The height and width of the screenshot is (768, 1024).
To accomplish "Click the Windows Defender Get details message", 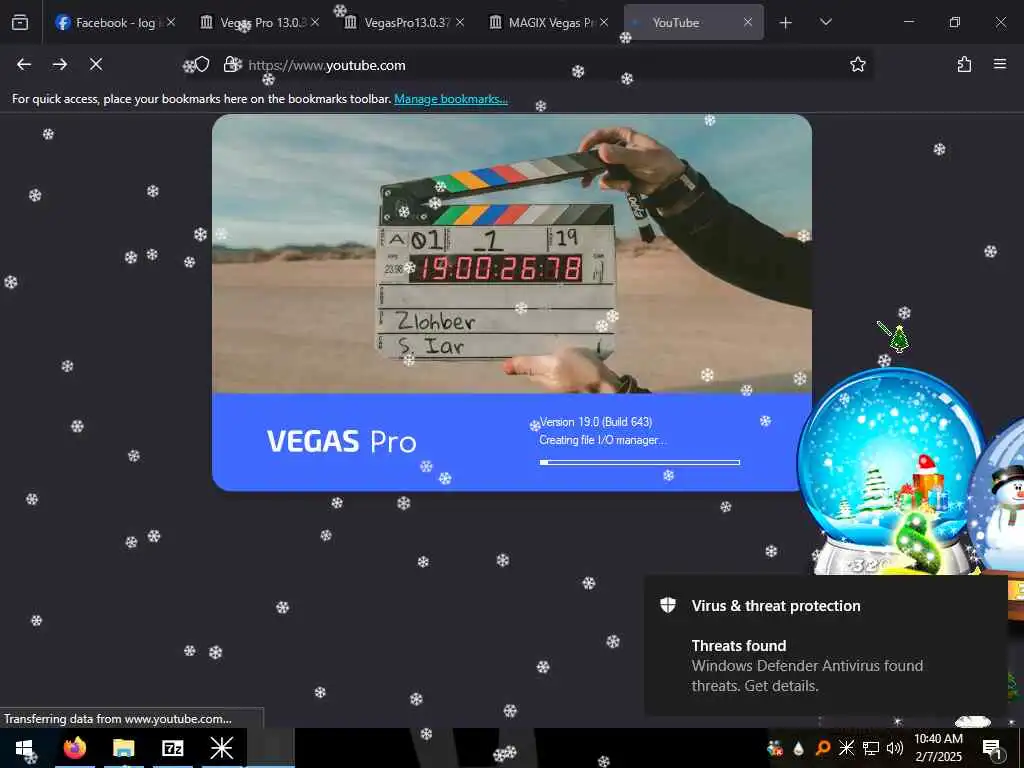I will point(807,676).
